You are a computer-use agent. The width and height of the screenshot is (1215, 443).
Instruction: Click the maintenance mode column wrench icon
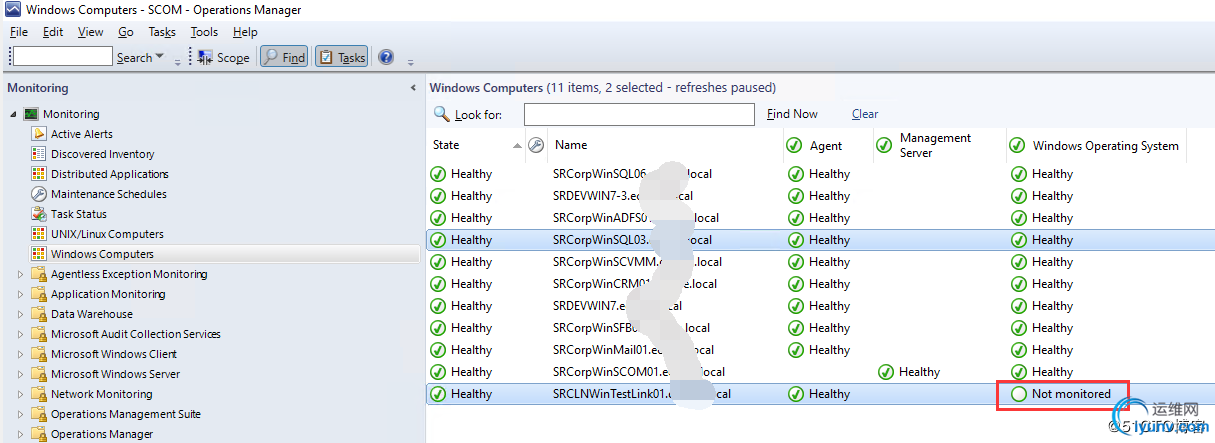click(536, 145)
